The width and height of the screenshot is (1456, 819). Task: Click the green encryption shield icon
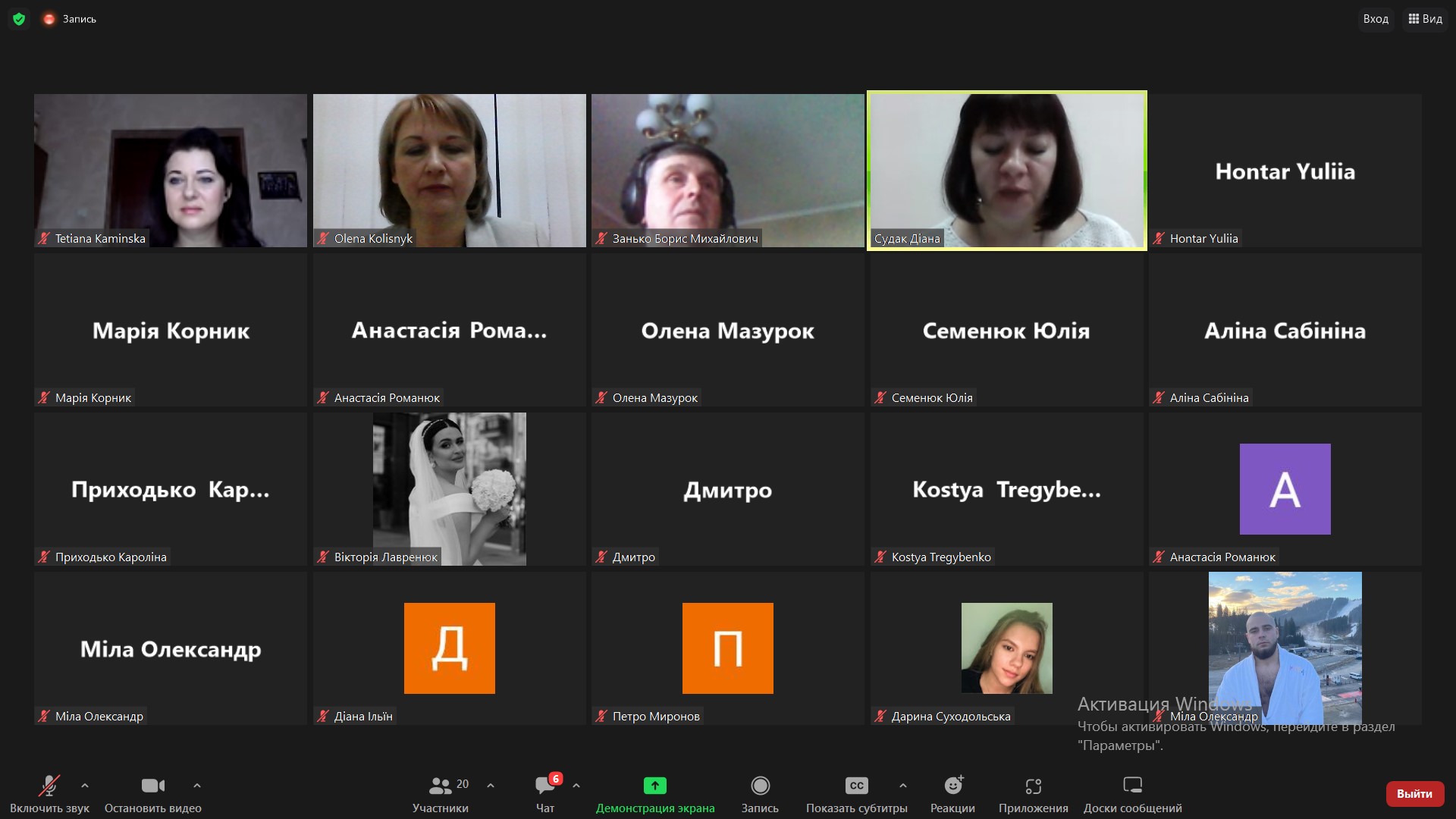19,19
